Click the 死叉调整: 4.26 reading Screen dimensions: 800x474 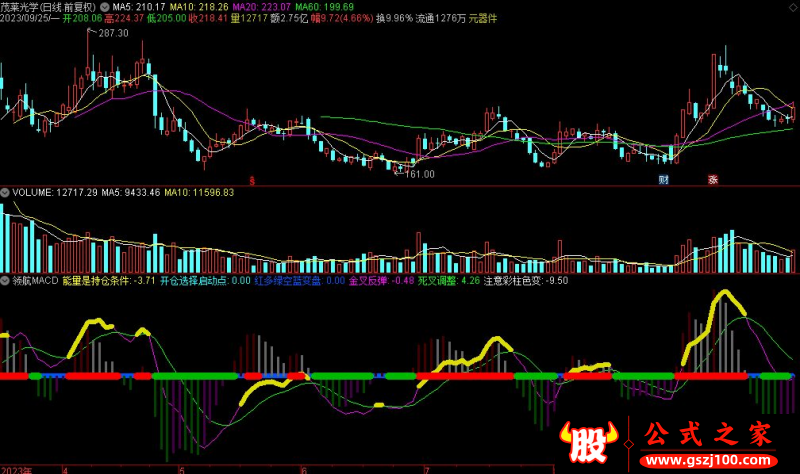point(449,281)
